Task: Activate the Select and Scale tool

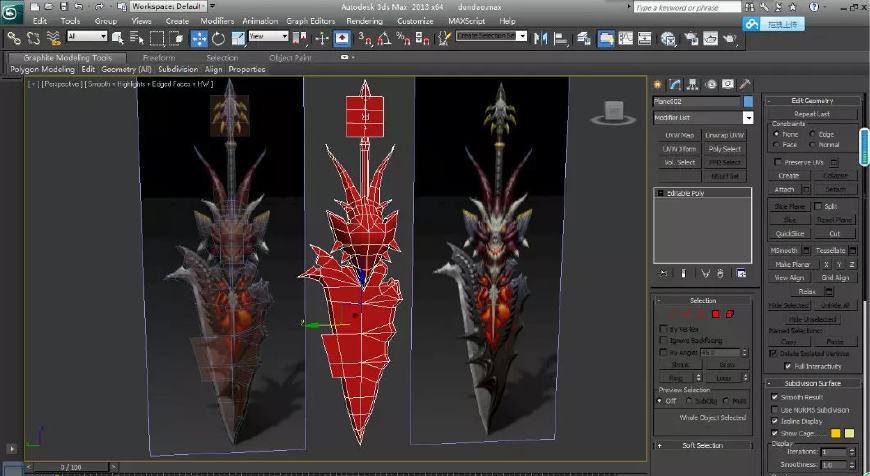Action: point(238,38)
